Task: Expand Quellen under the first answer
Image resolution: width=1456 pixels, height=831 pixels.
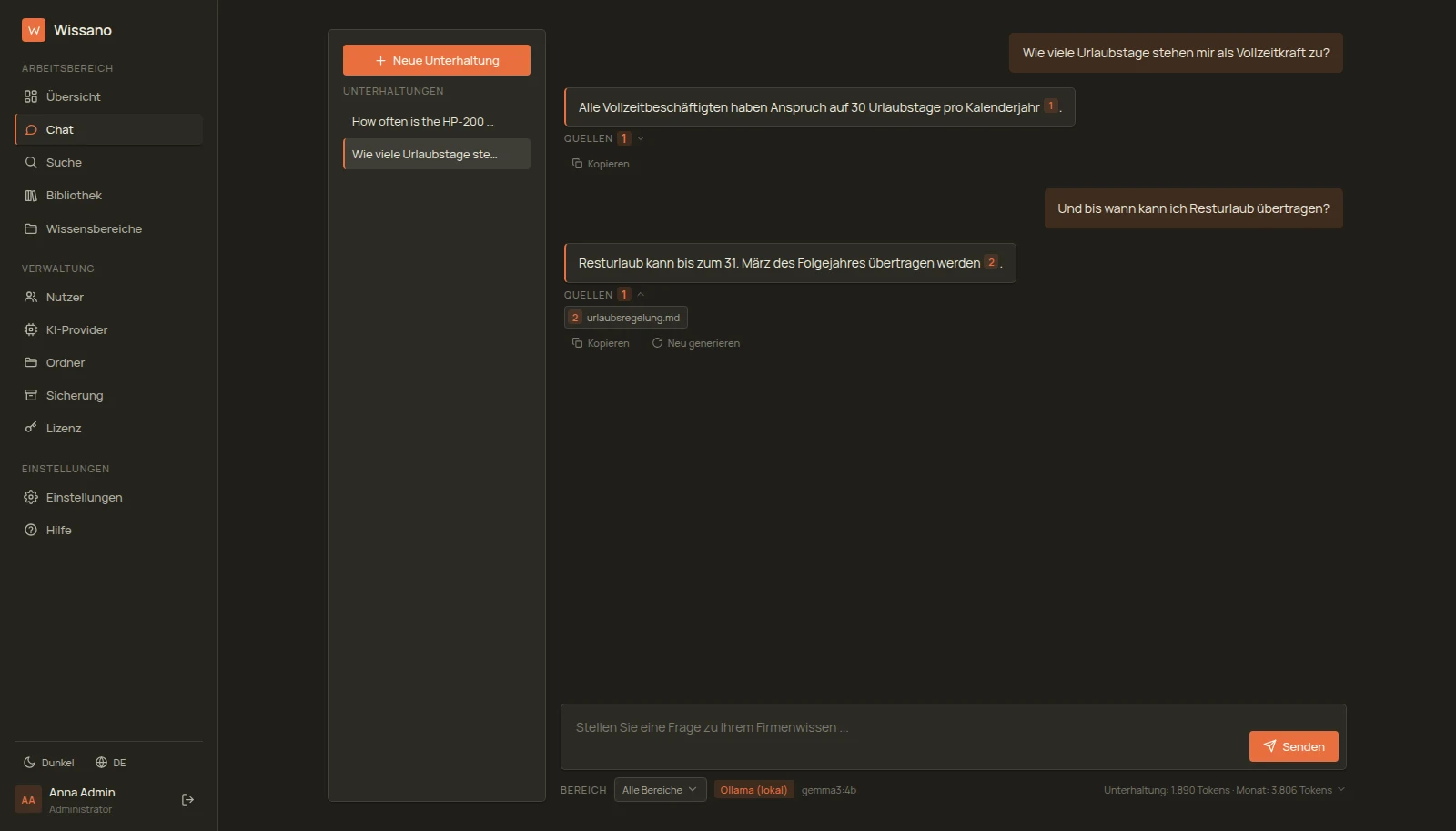Action: click(x=604, y=138)
